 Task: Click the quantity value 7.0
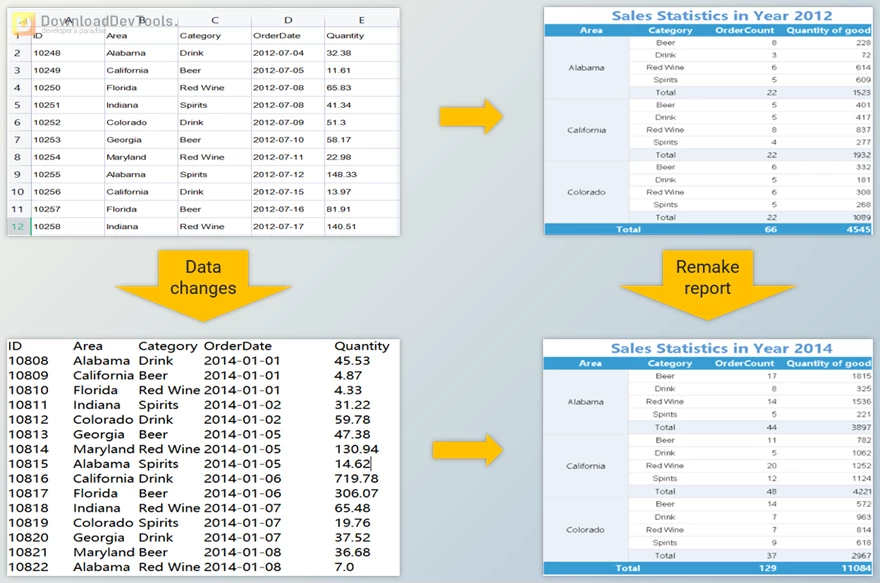[x=344, y=567]
